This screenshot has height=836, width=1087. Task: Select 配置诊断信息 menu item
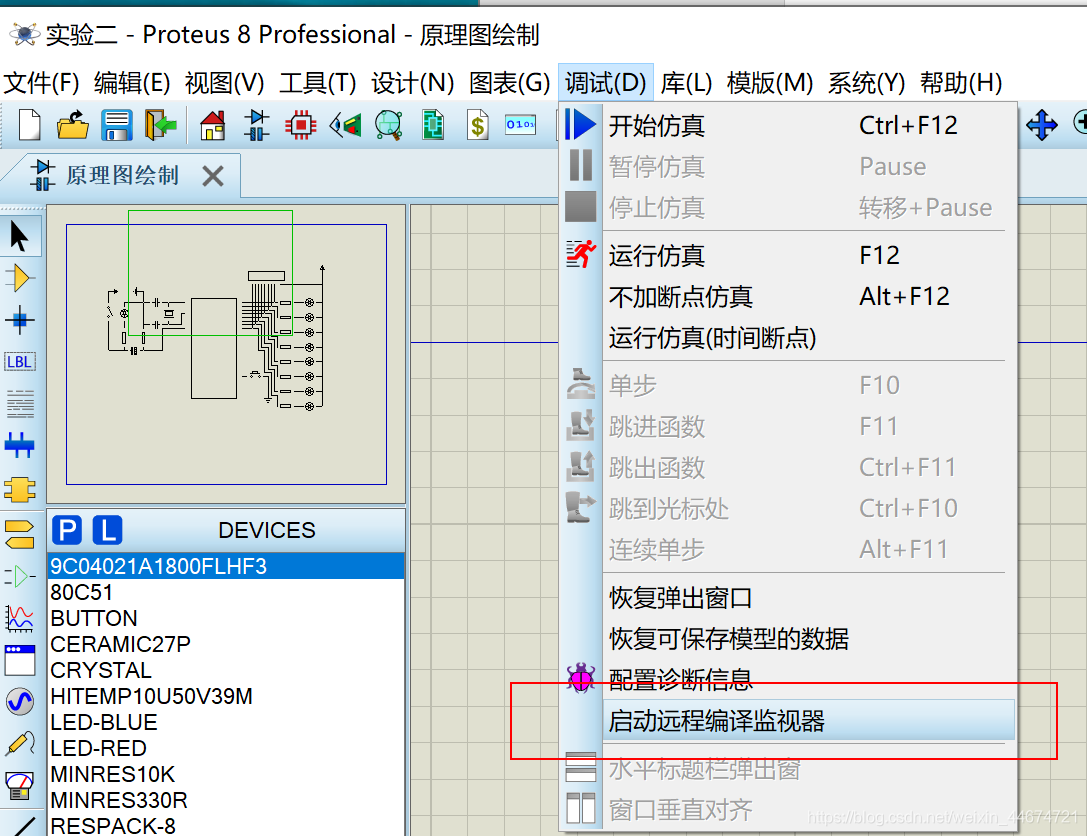(x=790, y=679)
